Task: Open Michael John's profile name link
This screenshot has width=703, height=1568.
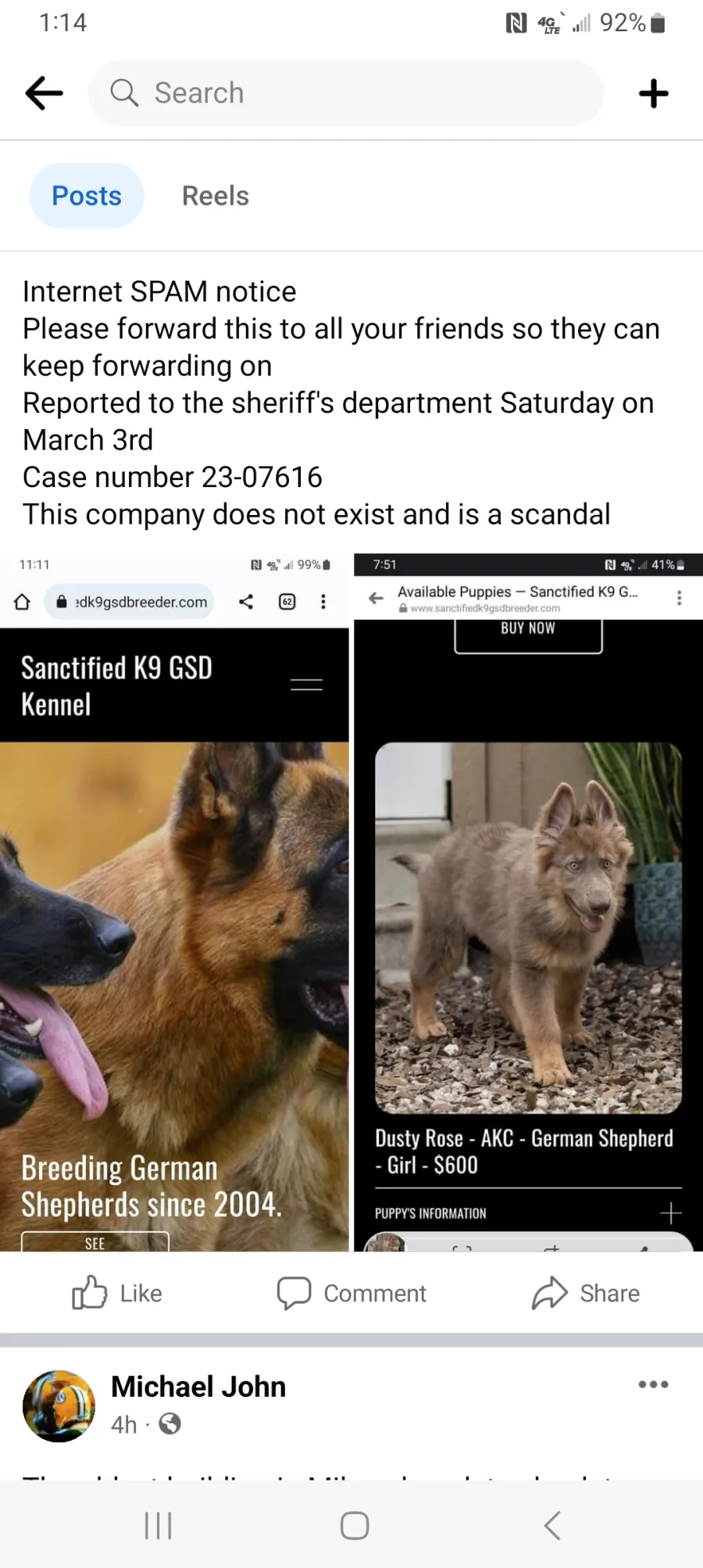Action: click(198, 1387)
